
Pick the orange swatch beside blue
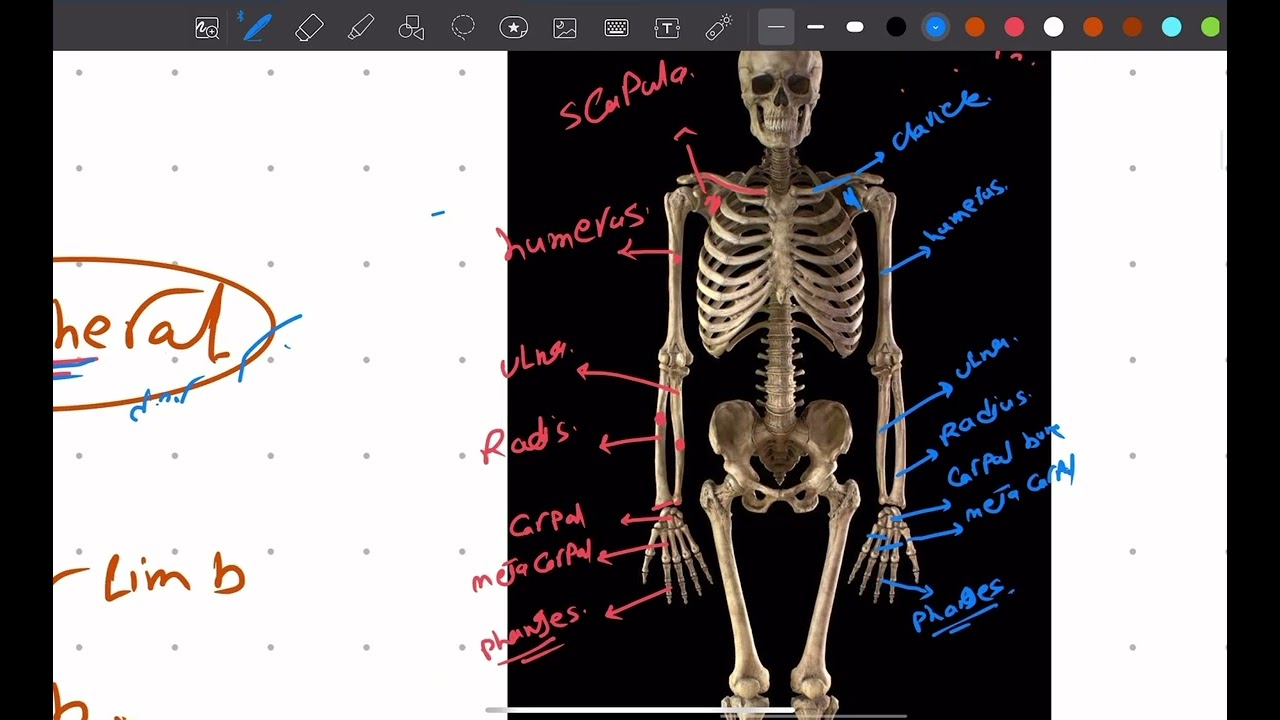pyautogui.click(x=975, y=27)
